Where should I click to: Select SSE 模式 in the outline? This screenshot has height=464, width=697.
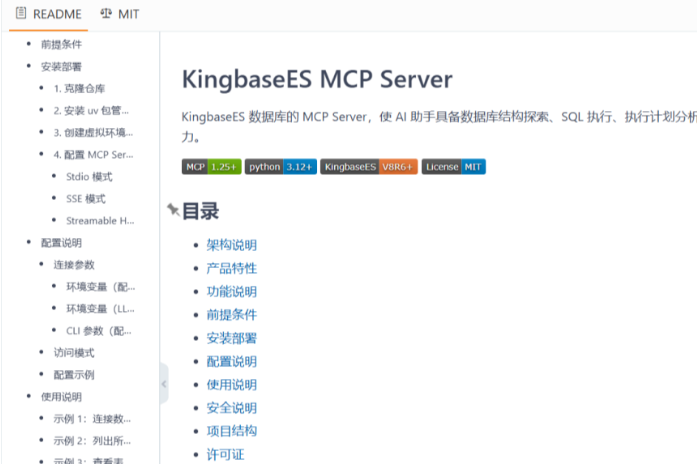pyautogui.click(x=86, y=199)
